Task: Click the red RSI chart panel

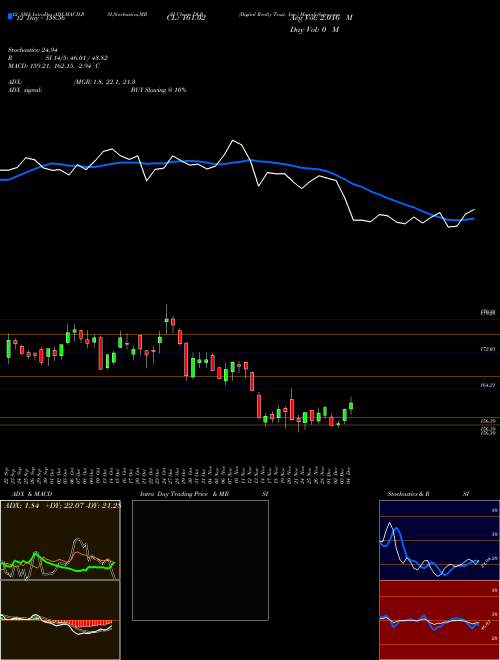Action: pos(439,620)
